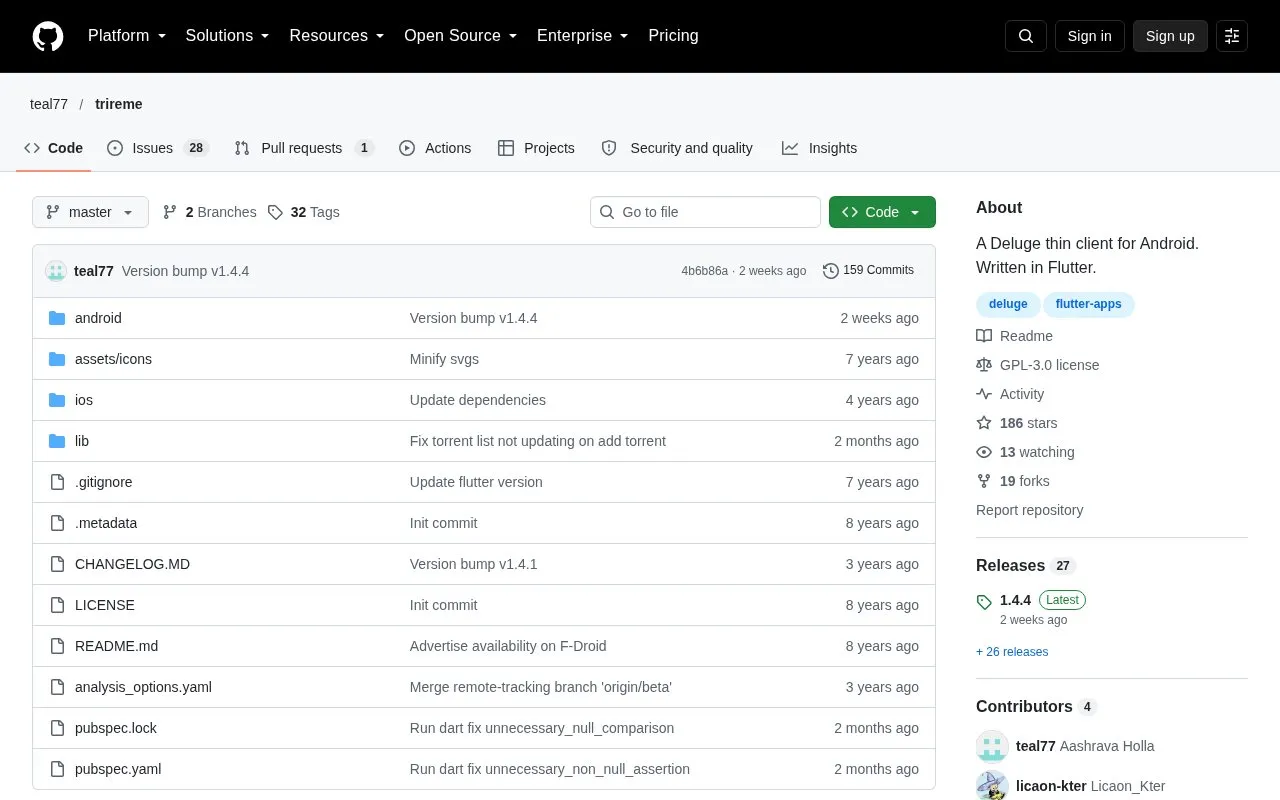Open the Security and quality tab
Viewport: 1280px width, 800px height.
tap(677, 148)
